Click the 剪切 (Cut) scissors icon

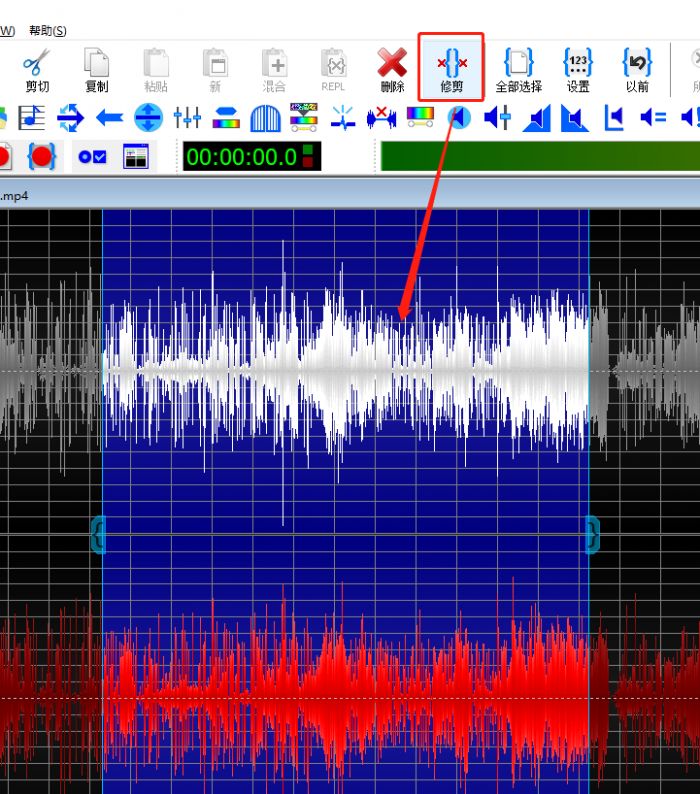pos(37,69)
